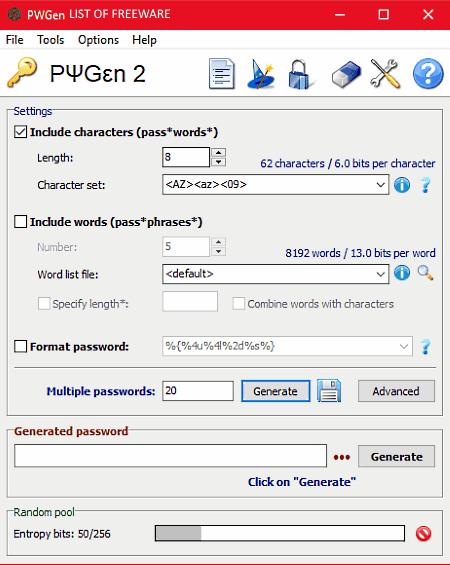Screen dimensions: 450x565
Task: Open help with blue question mark icon
Action: 428,74
